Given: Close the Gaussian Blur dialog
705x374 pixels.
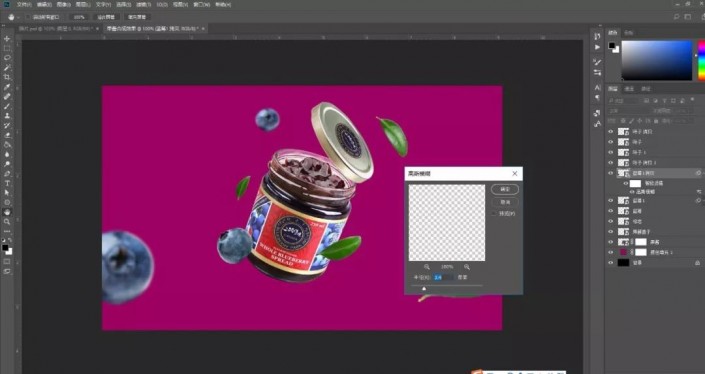Looking at the screenshot, I should coord(515,173).
